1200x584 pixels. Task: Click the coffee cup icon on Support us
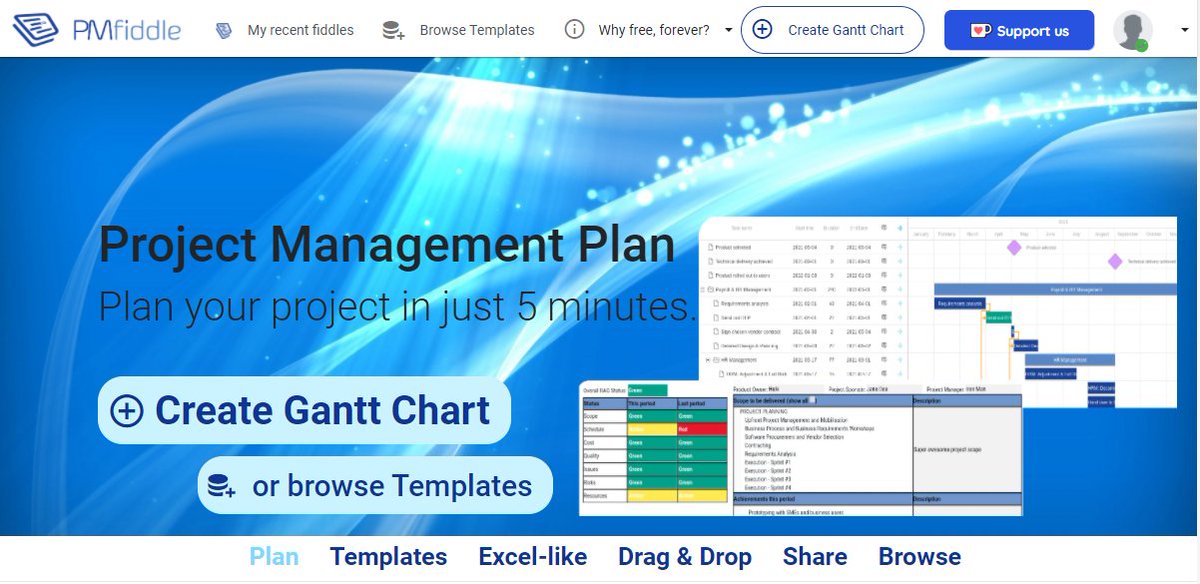(x=981, y=31)
